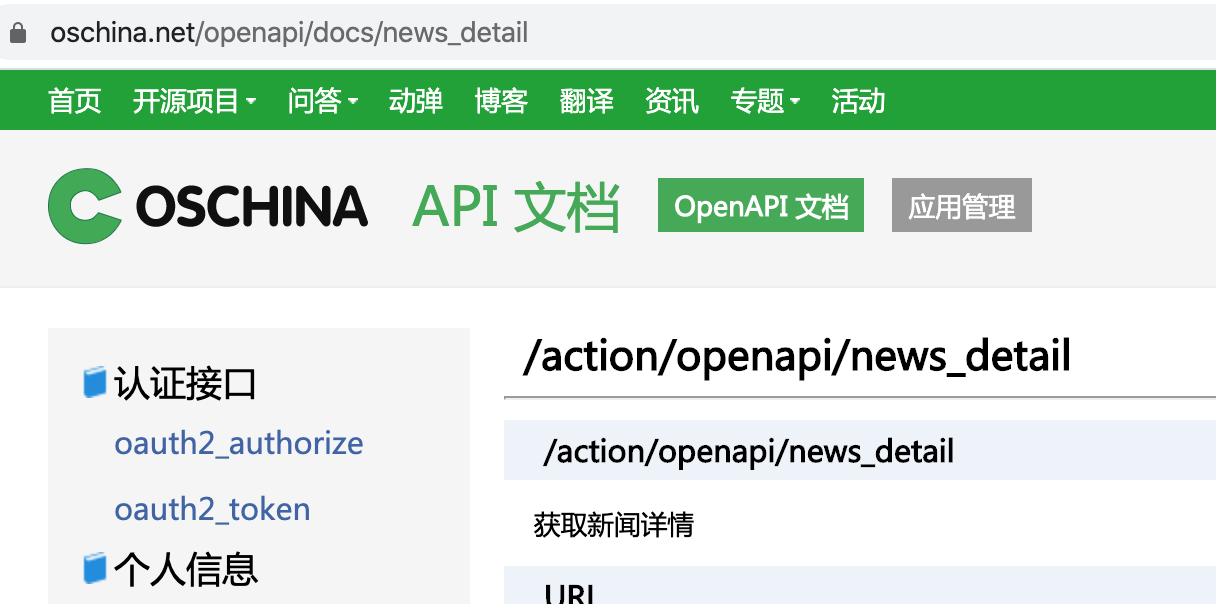Viewport: 1216px width, 604px height.
Task: Select 资讯 in the top navigation
Action: (x=672, y=101)
